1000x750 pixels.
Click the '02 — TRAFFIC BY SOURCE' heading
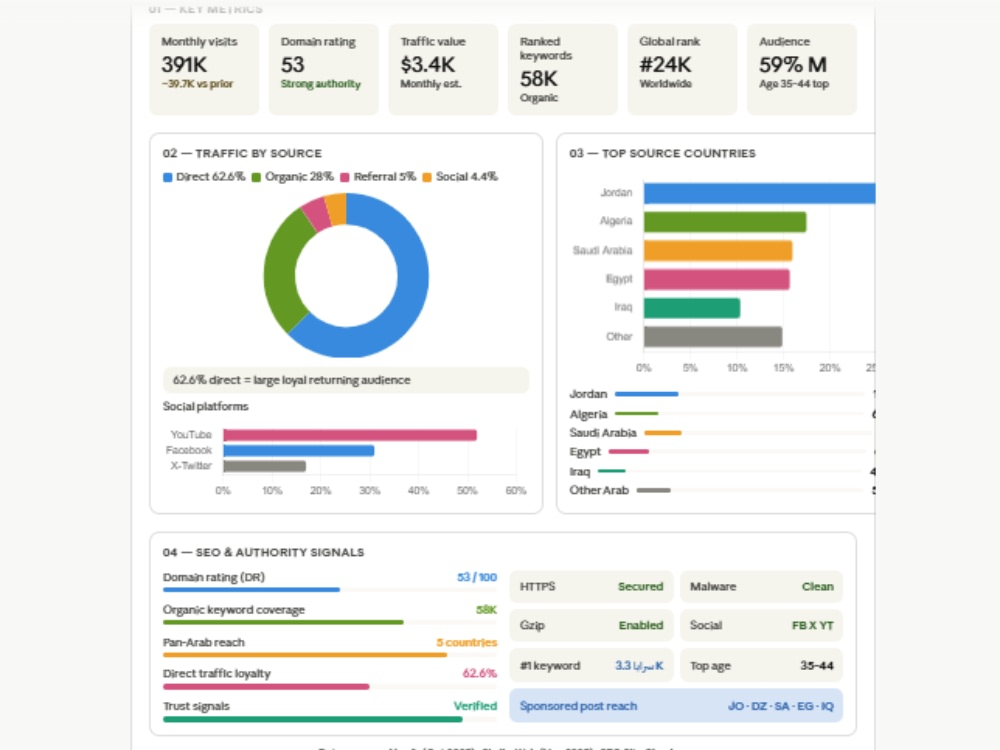(x=242, y=154)
